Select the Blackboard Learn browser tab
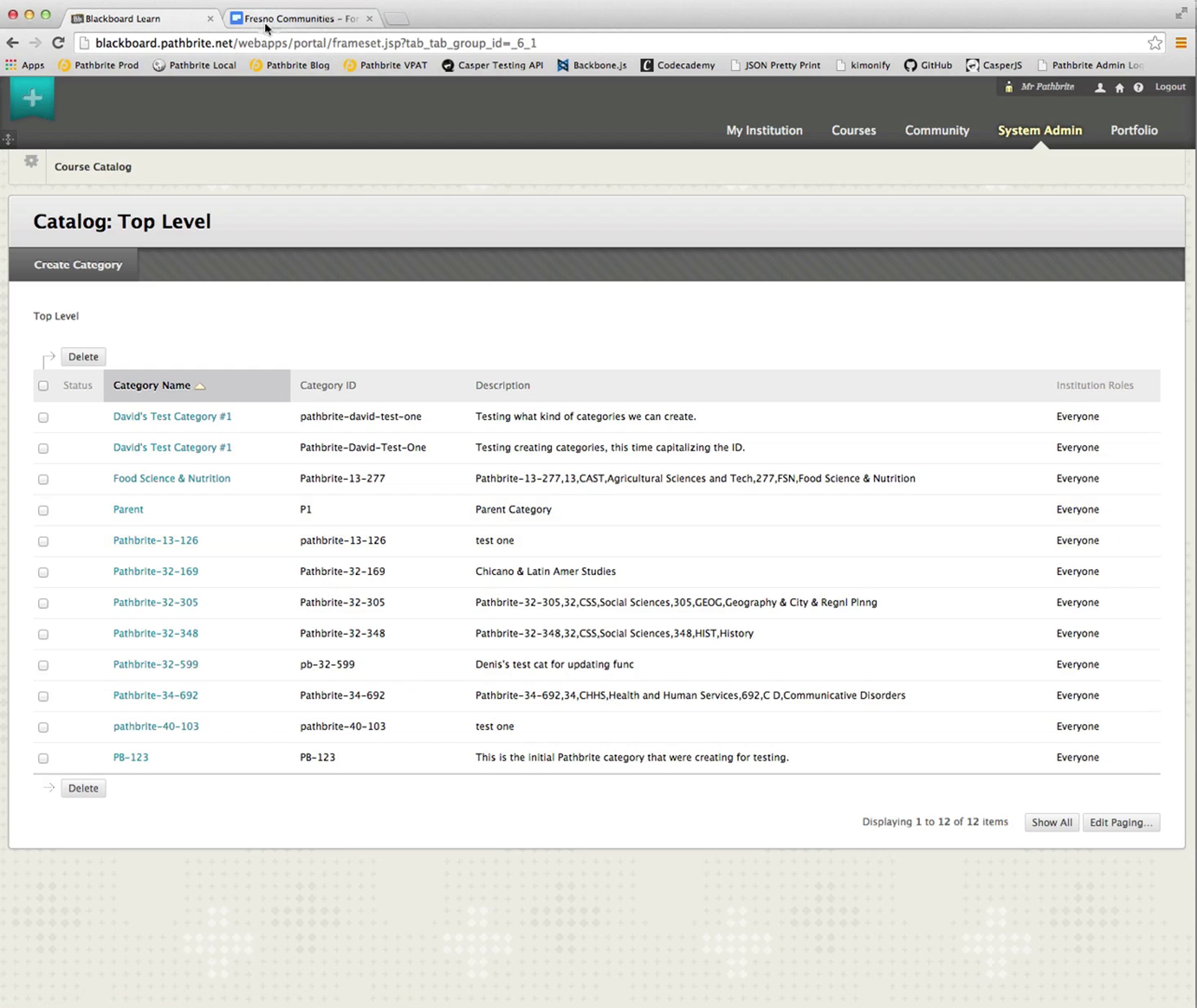 tap(142, 18)
